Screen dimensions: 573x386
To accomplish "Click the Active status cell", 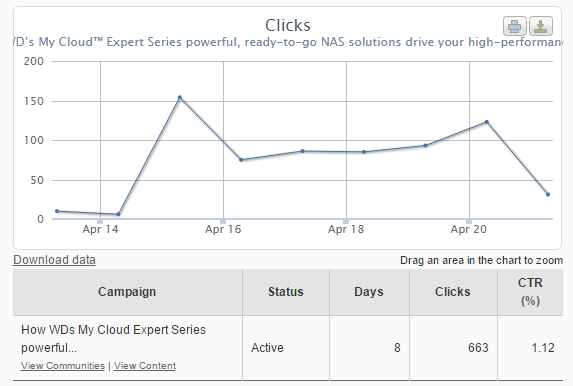I will 267,348.
